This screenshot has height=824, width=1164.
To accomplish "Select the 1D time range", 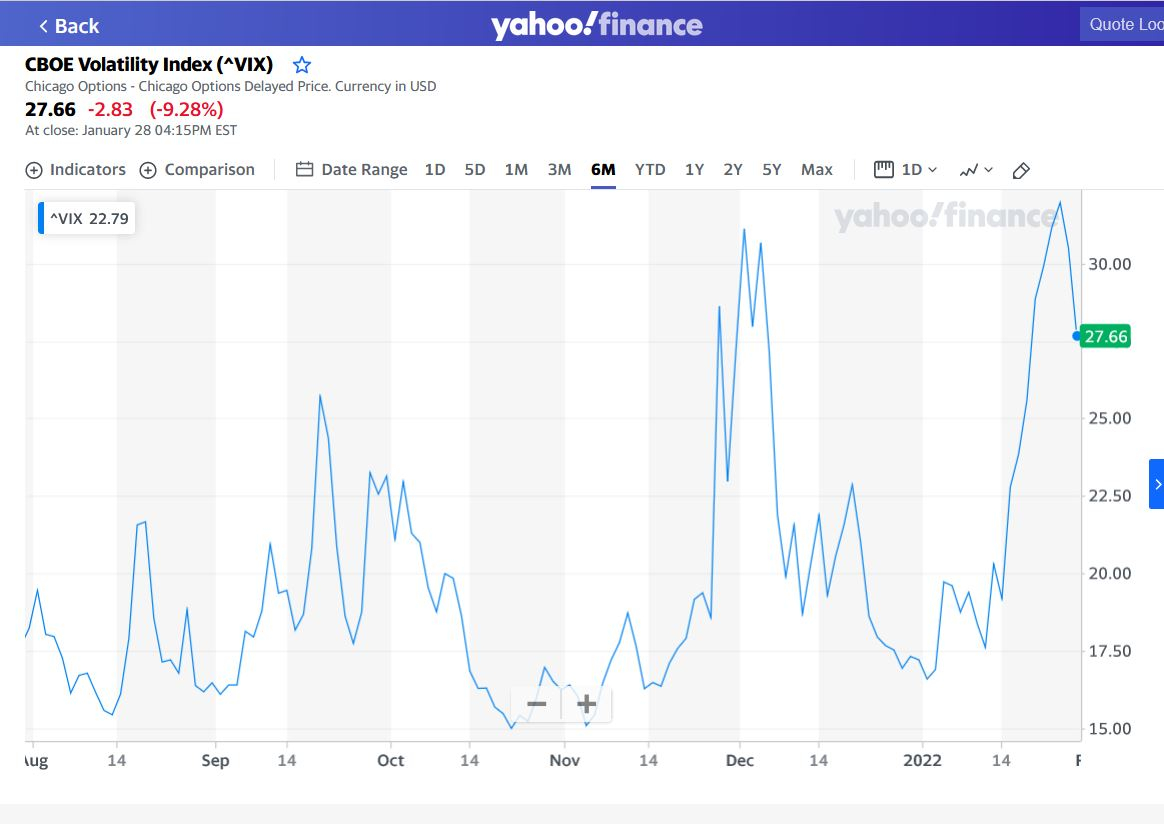I will (435, 170).
